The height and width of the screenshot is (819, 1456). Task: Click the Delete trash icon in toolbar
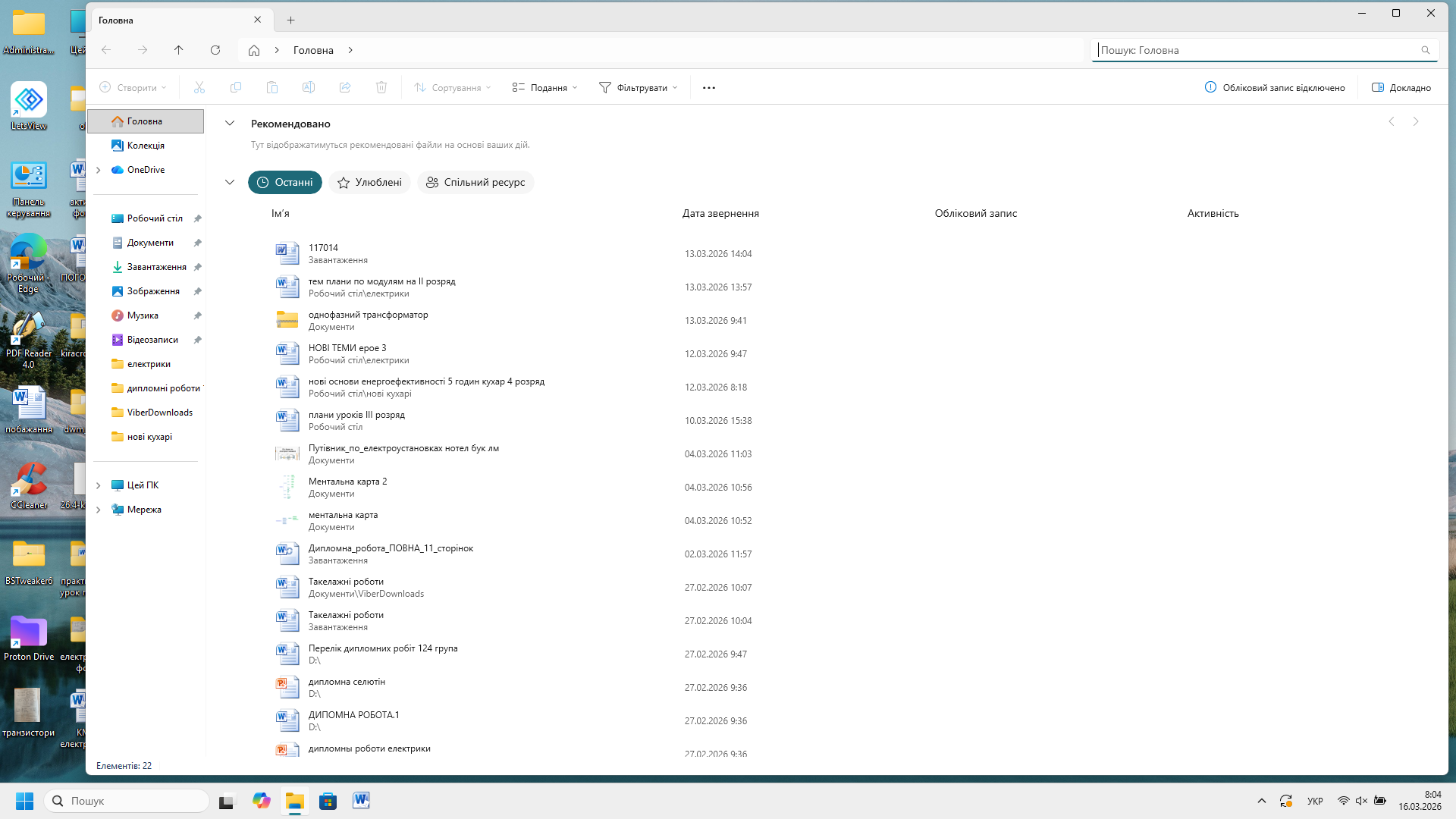pyautogui.click(x=381, y=88)
